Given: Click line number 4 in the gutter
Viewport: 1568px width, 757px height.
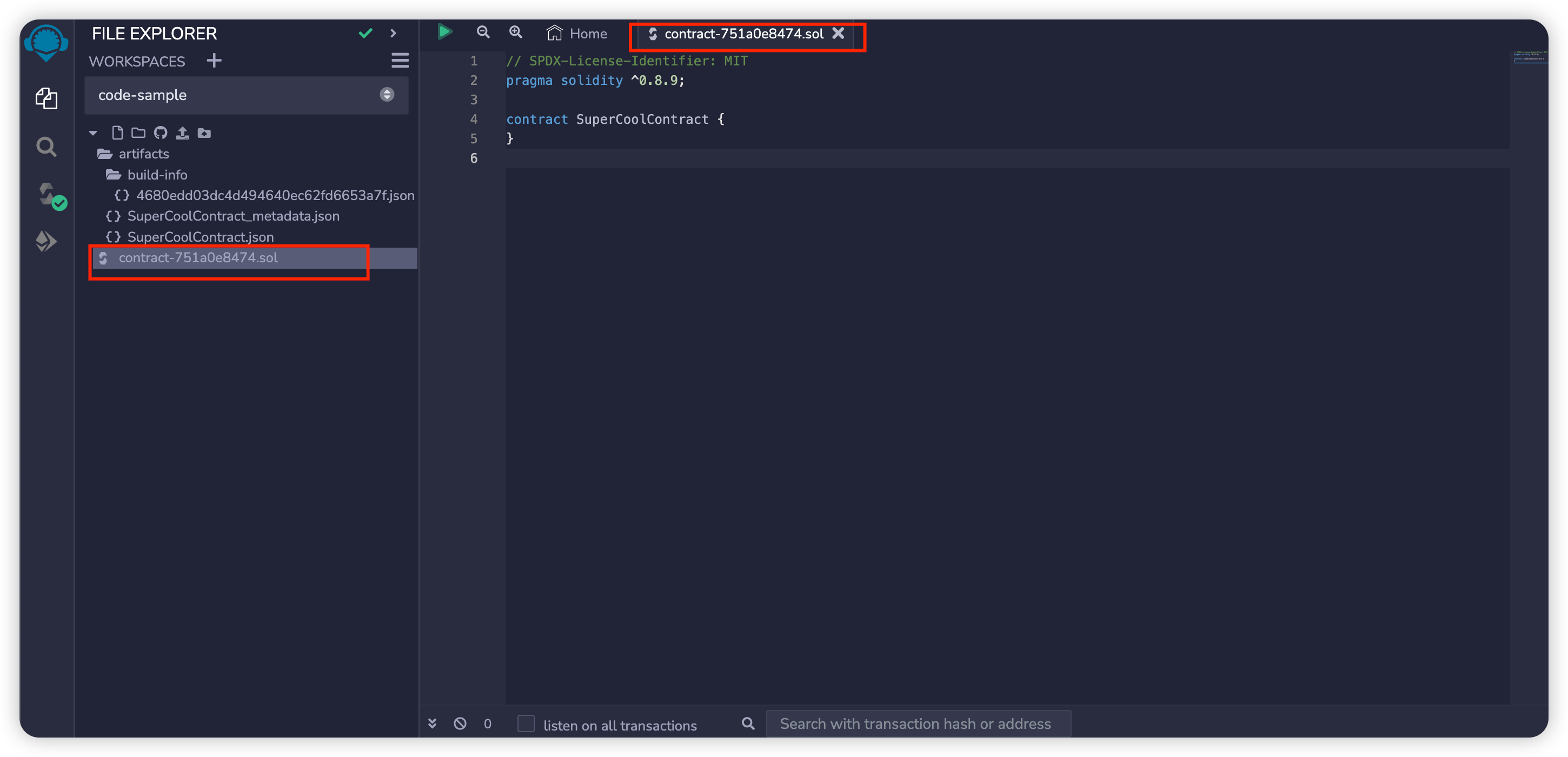Looking at the screenshot, I should click(474, 119).
